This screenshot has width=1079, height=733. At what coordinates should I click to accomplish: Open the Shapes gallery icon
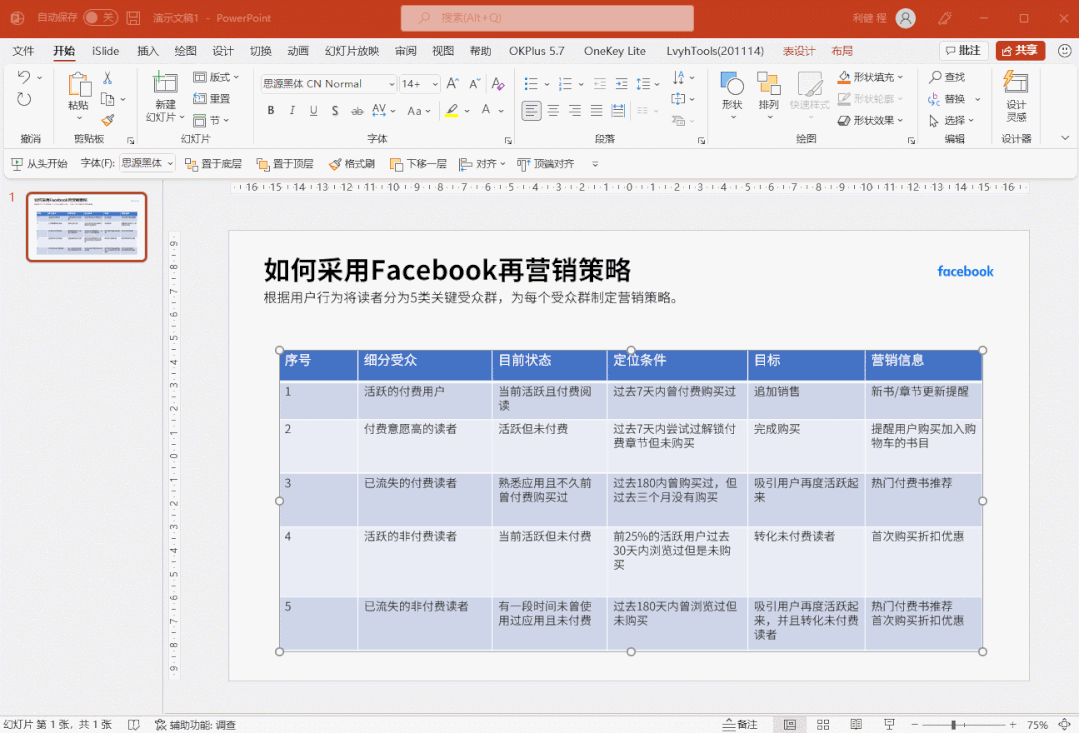(x=732, y=85)
